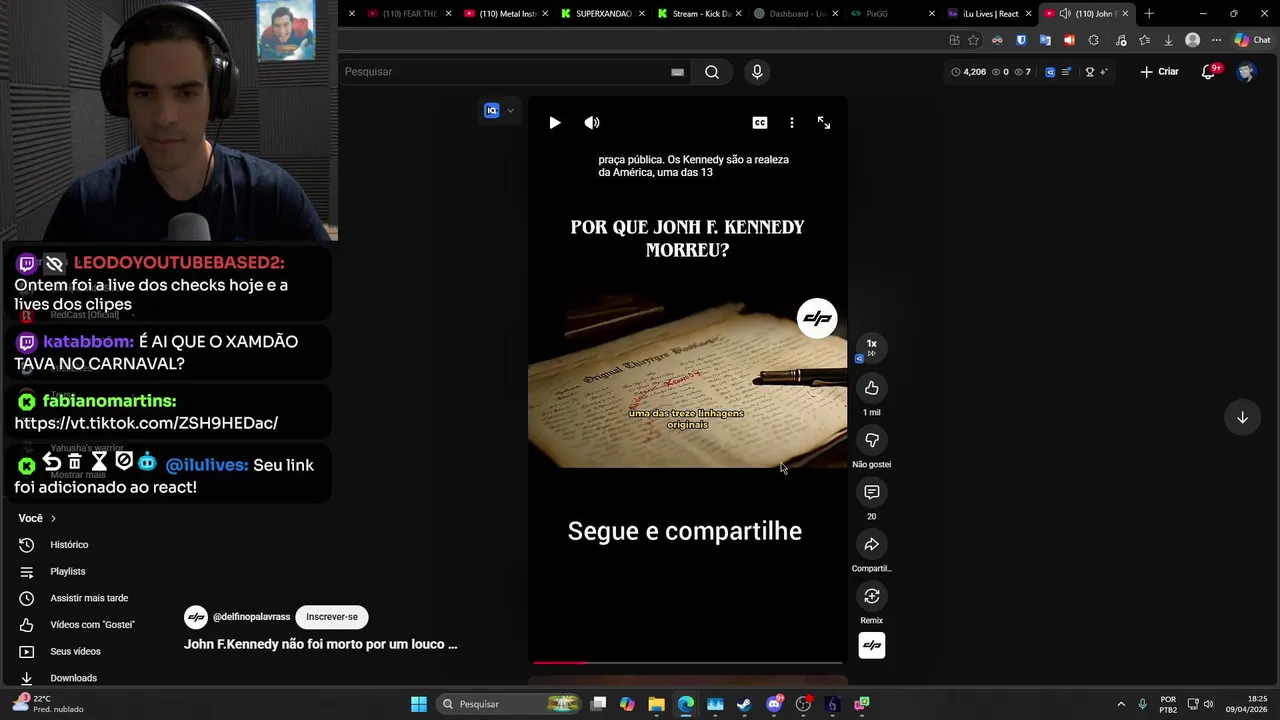Screen dimensions: 1280x720
Task: Click the TikTok link in chat overlay
Action: [146, 423]
